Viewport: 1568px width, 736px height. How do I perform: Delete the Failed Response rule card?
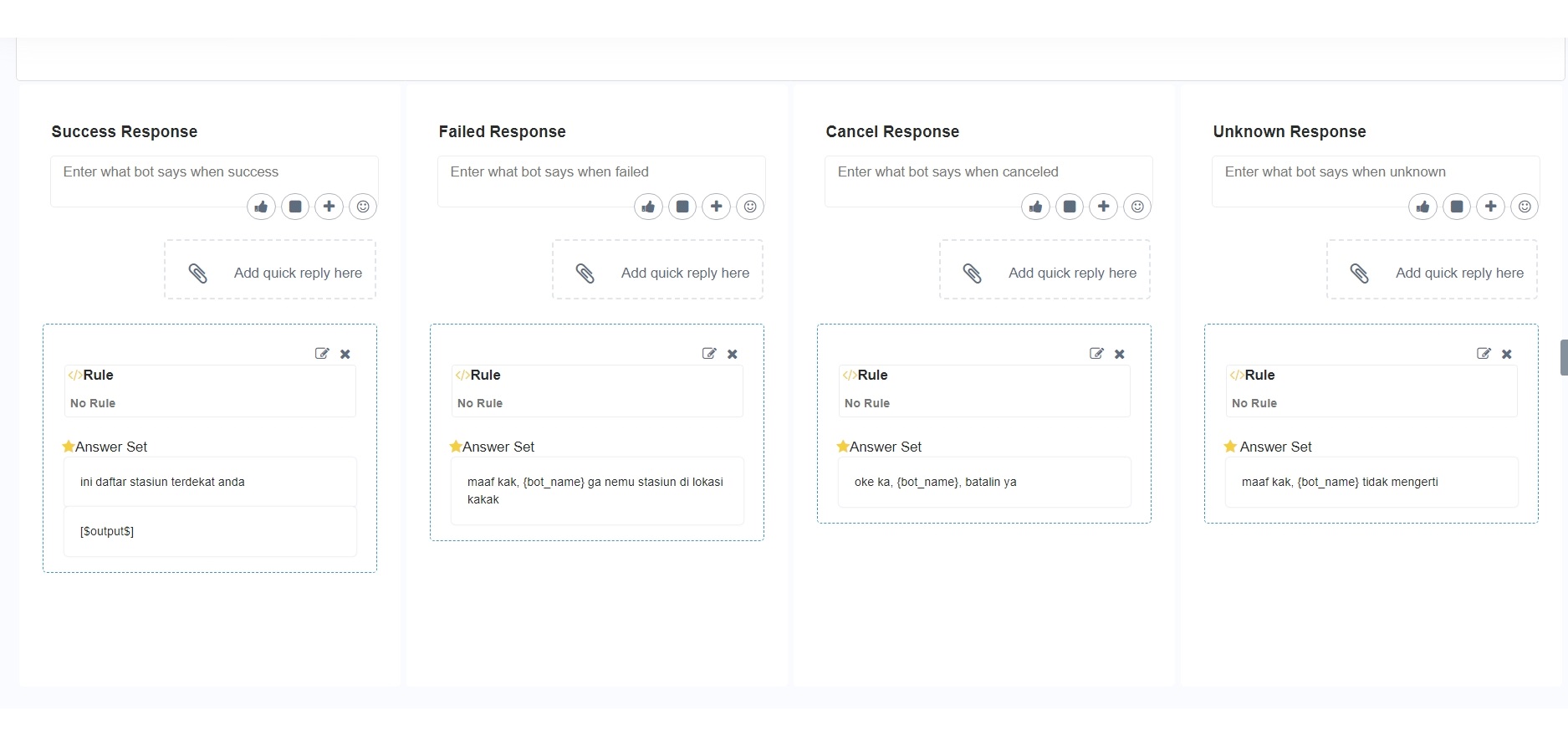[733, 354]
